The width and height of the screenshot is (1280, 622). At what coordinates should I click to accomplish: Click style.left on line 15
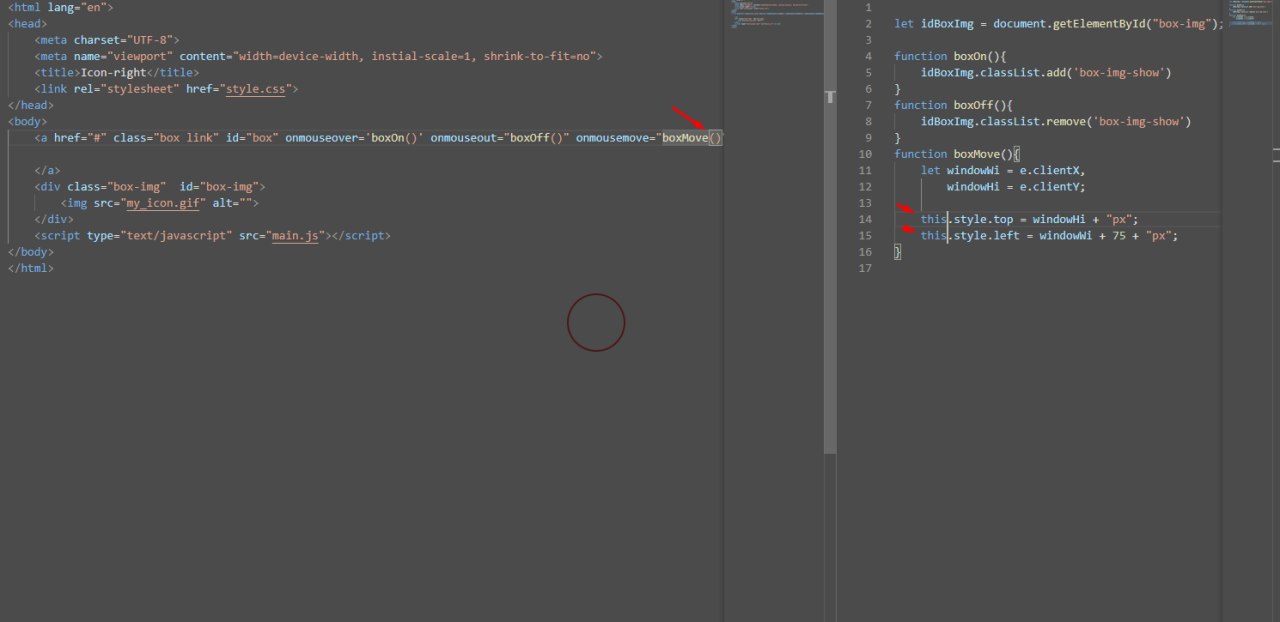(987, 236)
